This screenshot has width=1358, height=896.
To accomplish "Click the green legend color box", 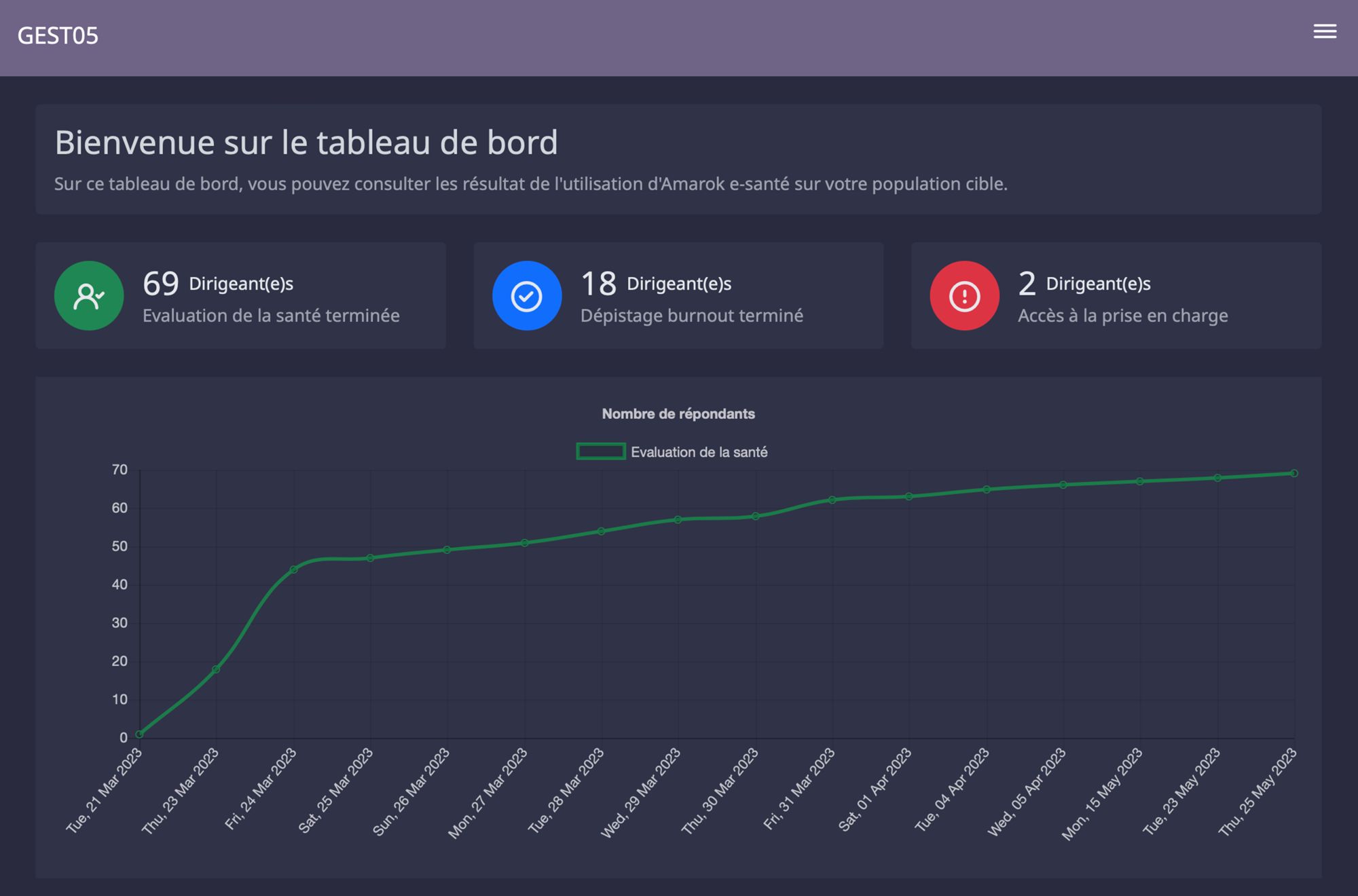I will [600, 451].
